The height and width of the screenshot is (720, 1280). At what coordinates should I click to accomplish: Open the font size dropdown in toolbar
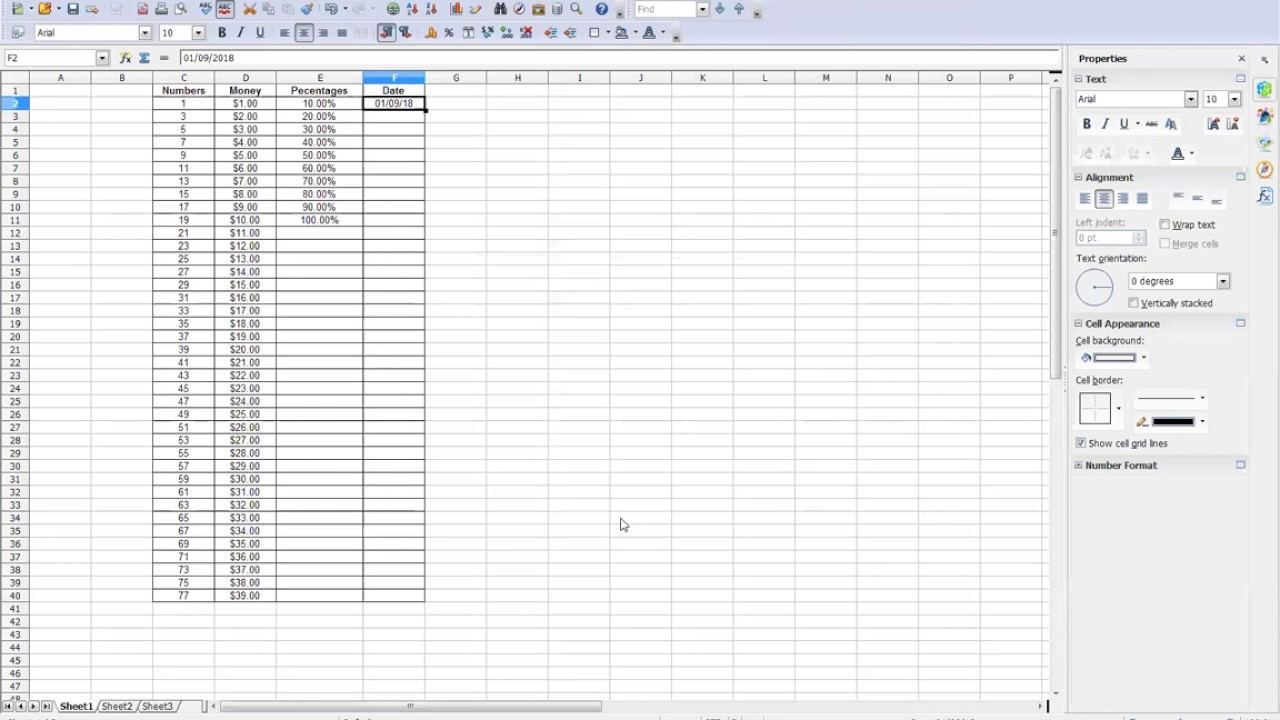198,33
